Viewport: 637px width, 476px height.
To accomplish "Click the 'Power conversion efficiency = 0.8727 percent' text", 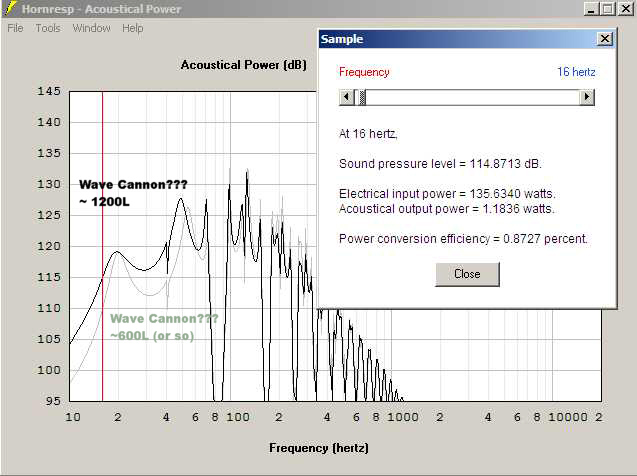I will click(464, 239).
